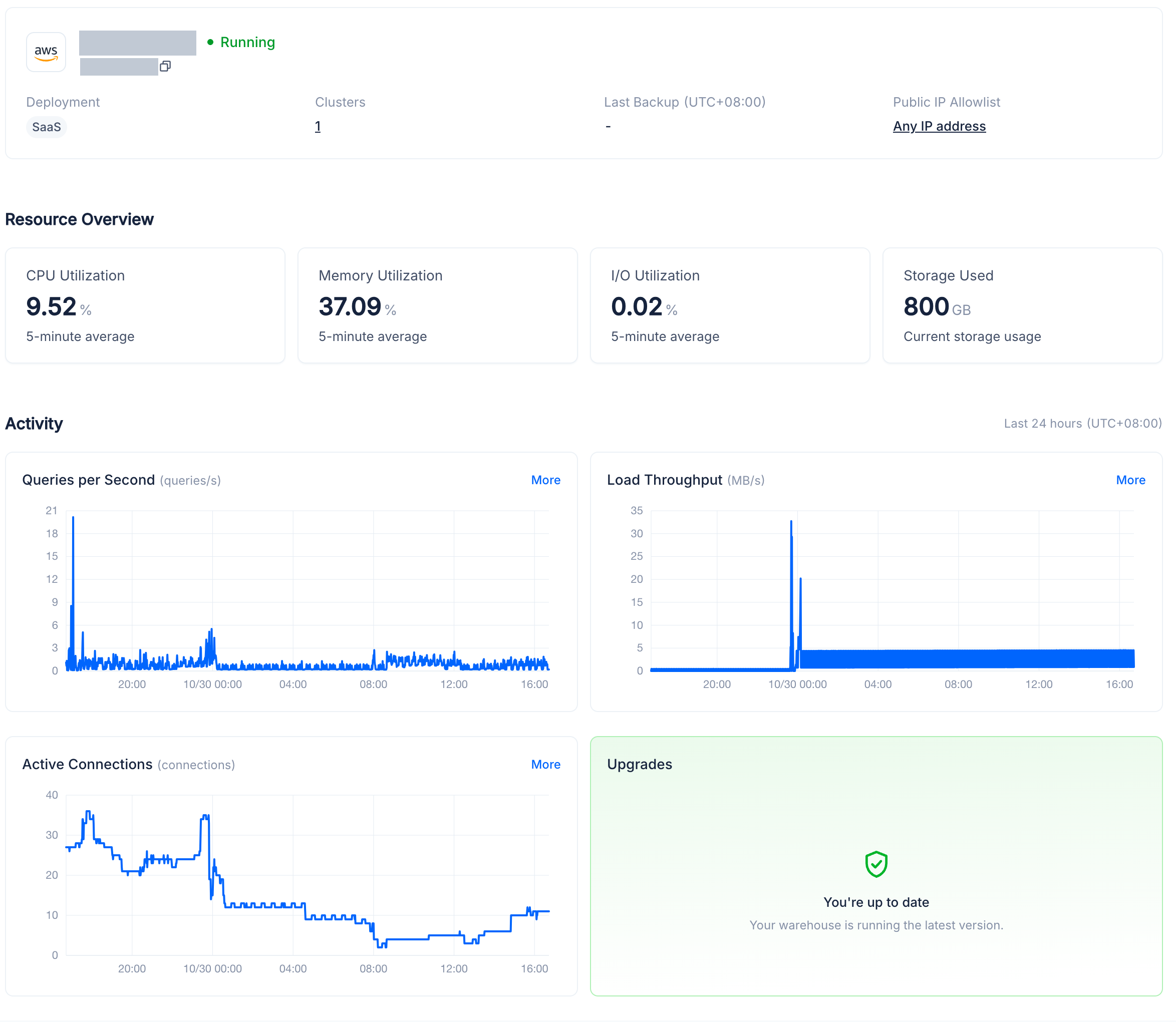Image resolution: width=1176 pixels, height=1022 pixels.
Task: Open More for Load Throughput
Action: [1130, 480]
